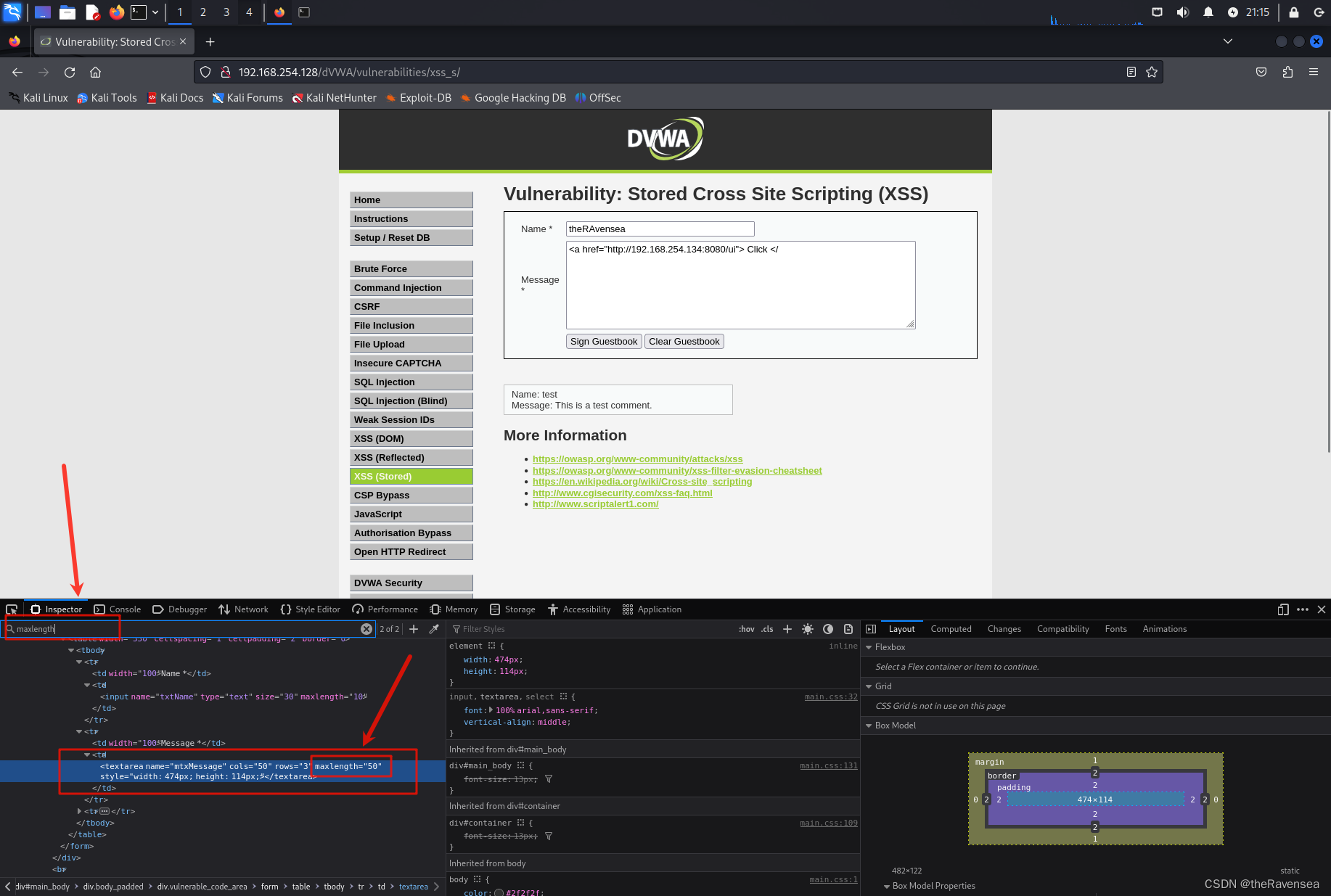
Task: Open Firefox extensions menu
Action: (1287, 72)
